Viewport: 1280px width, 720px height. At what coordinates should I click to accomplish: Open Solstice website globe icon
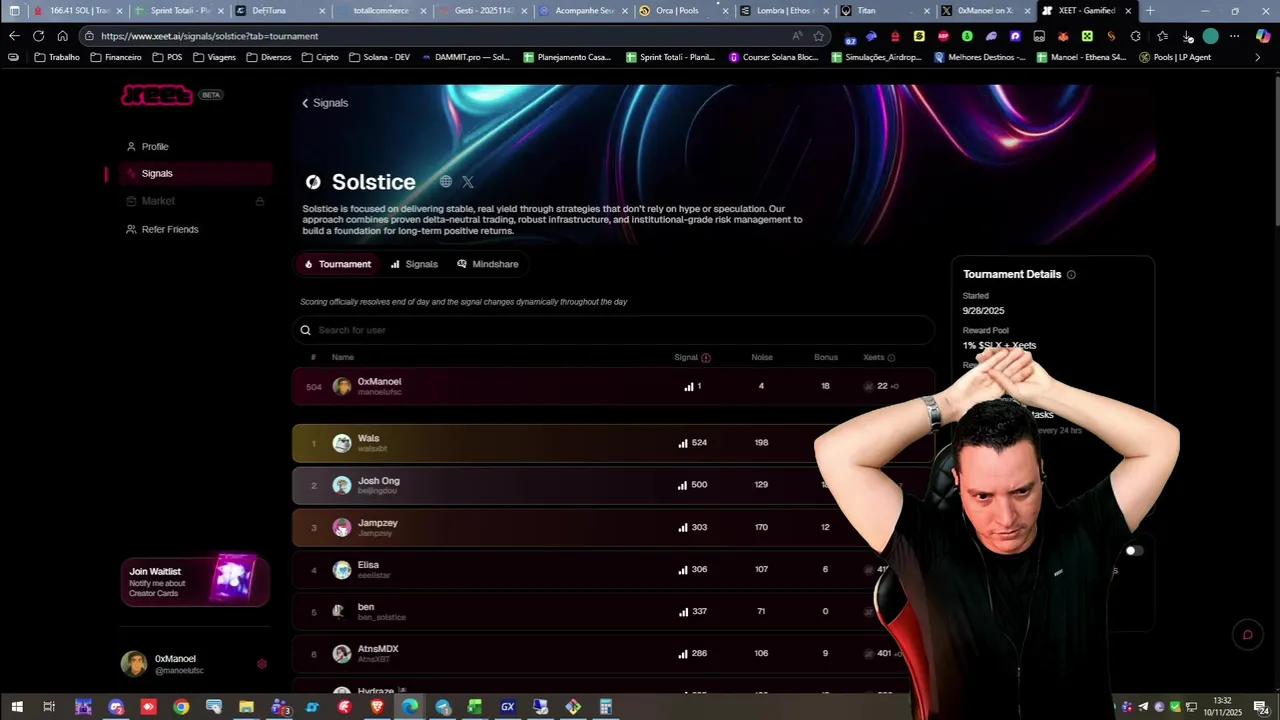click(x=446, y=182)
